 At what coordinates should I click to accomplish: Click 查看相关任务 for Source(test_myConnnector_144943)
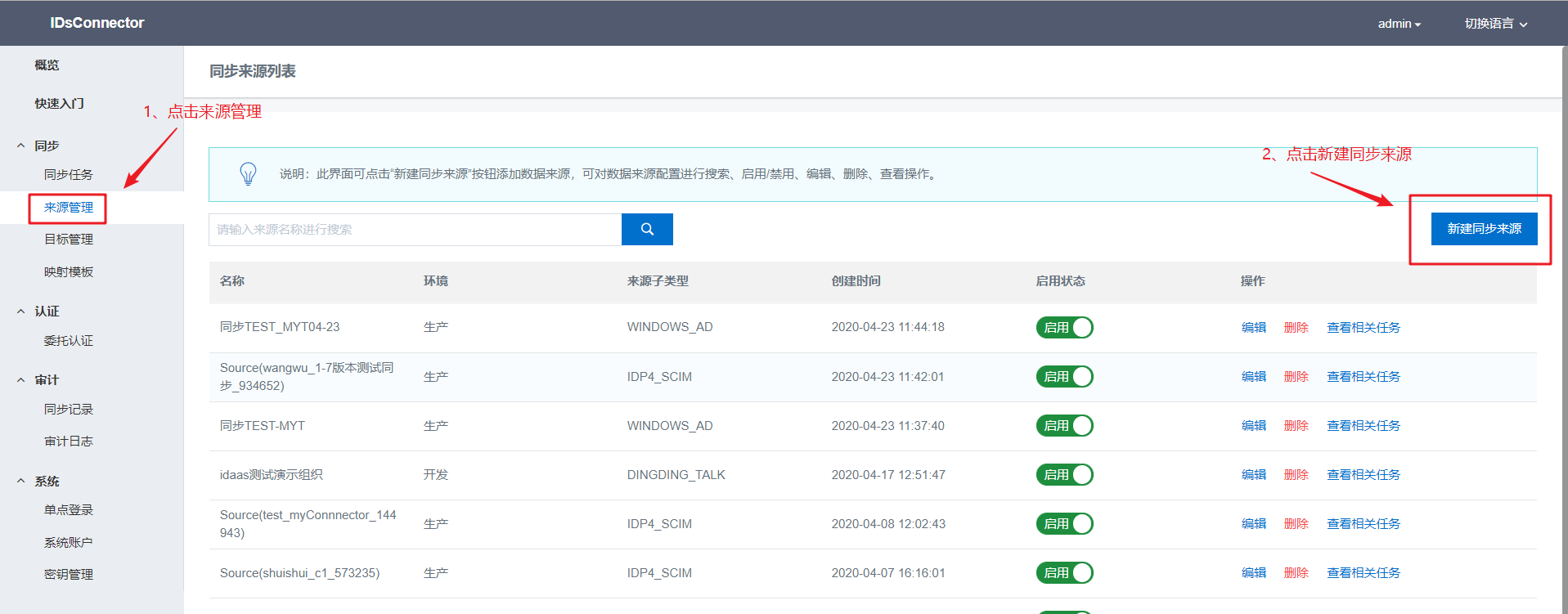click(1363, 524)
